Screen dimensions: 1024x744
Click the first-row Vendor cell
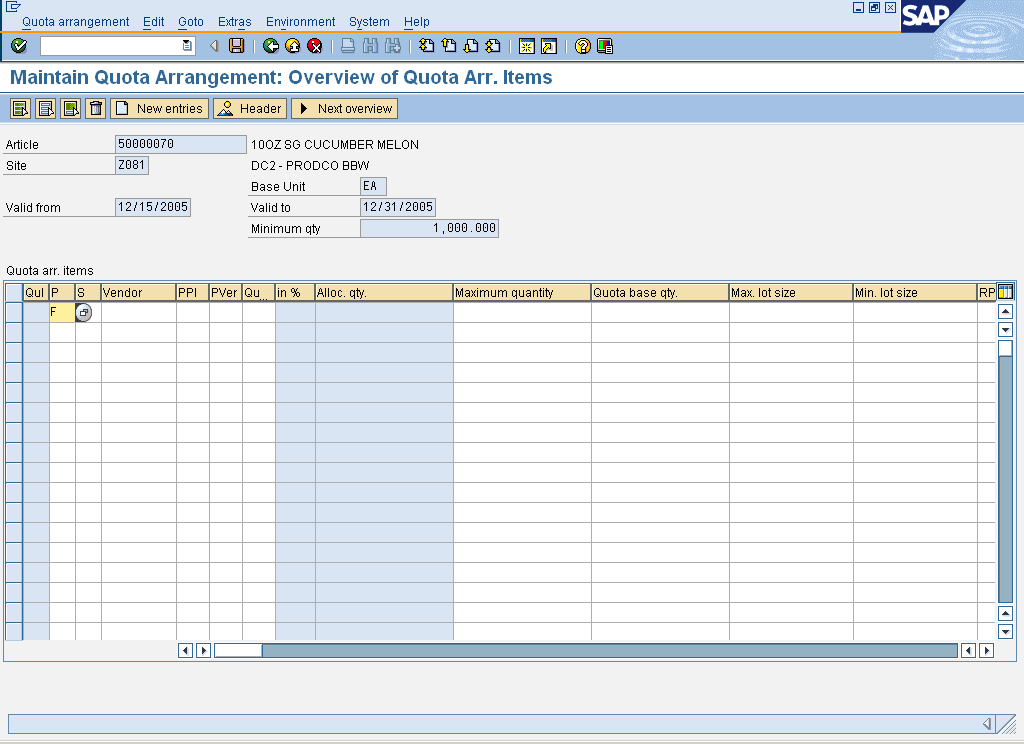click(138, 312)
